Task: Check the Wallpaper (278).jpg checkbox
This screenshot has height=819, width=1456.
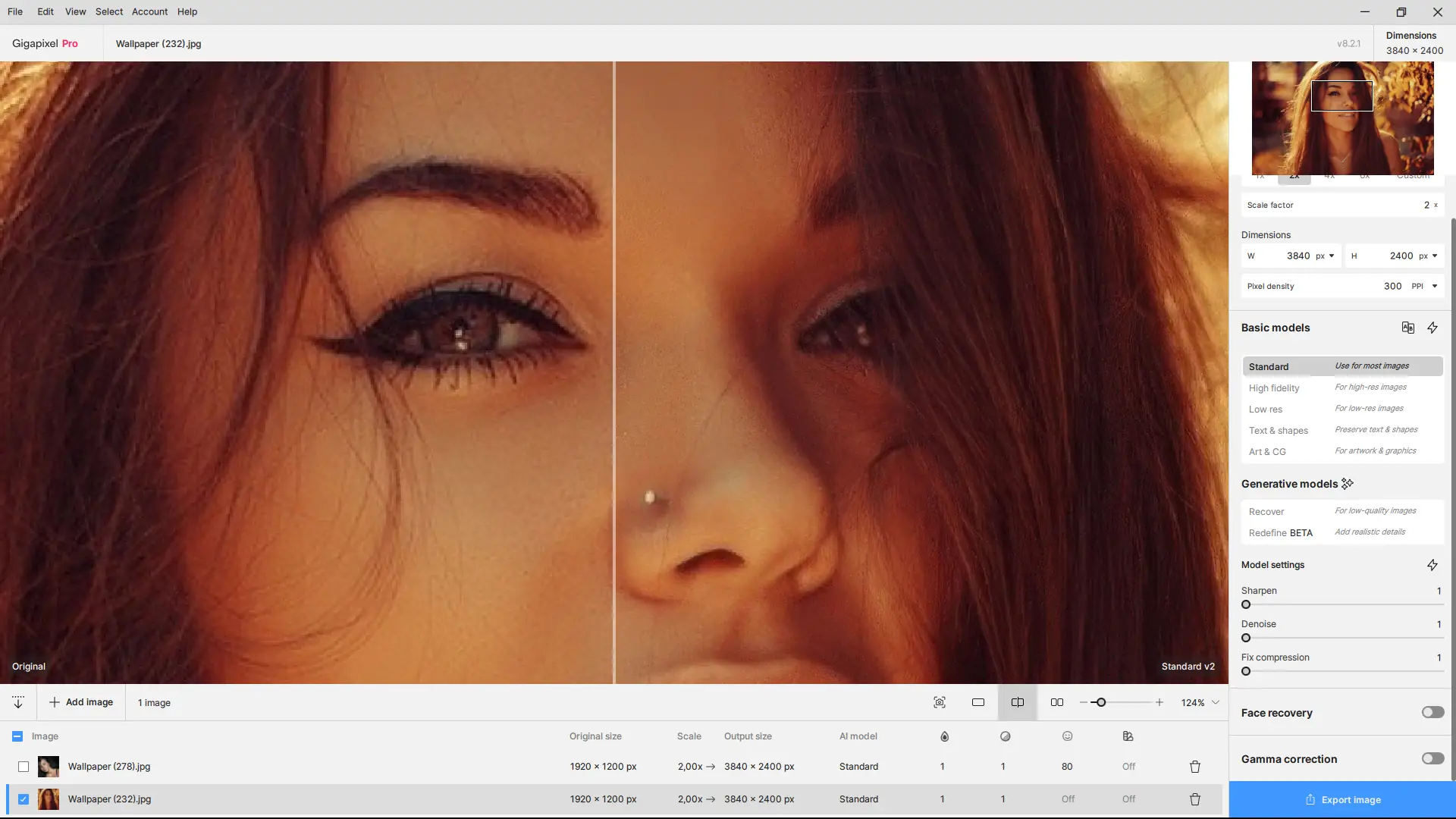Action: tap(24, 767)
